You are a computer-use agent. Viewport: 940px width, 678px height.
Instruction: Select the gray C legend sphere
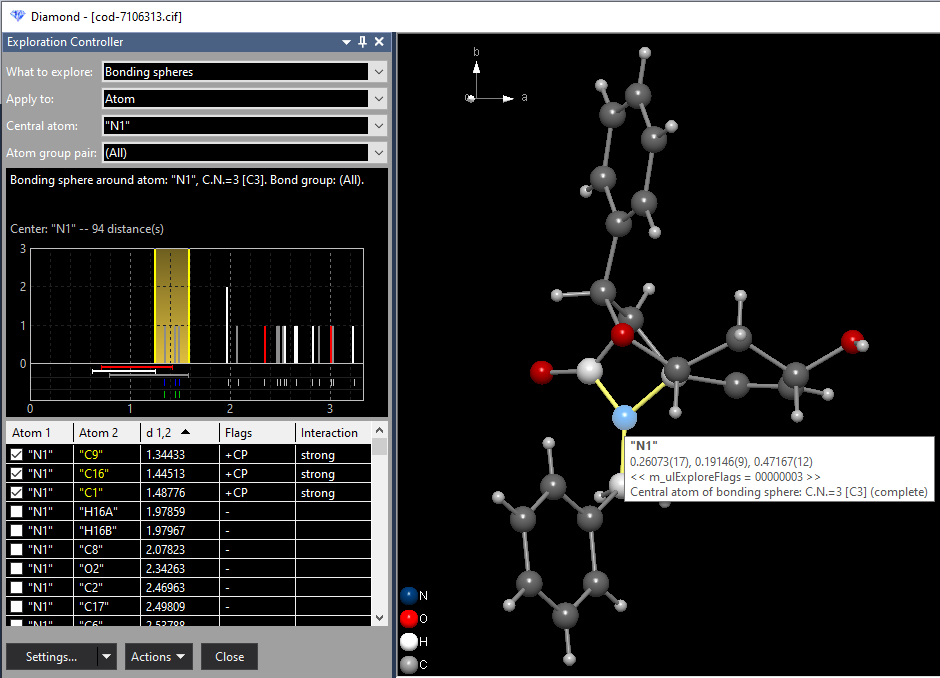(407, 663)
